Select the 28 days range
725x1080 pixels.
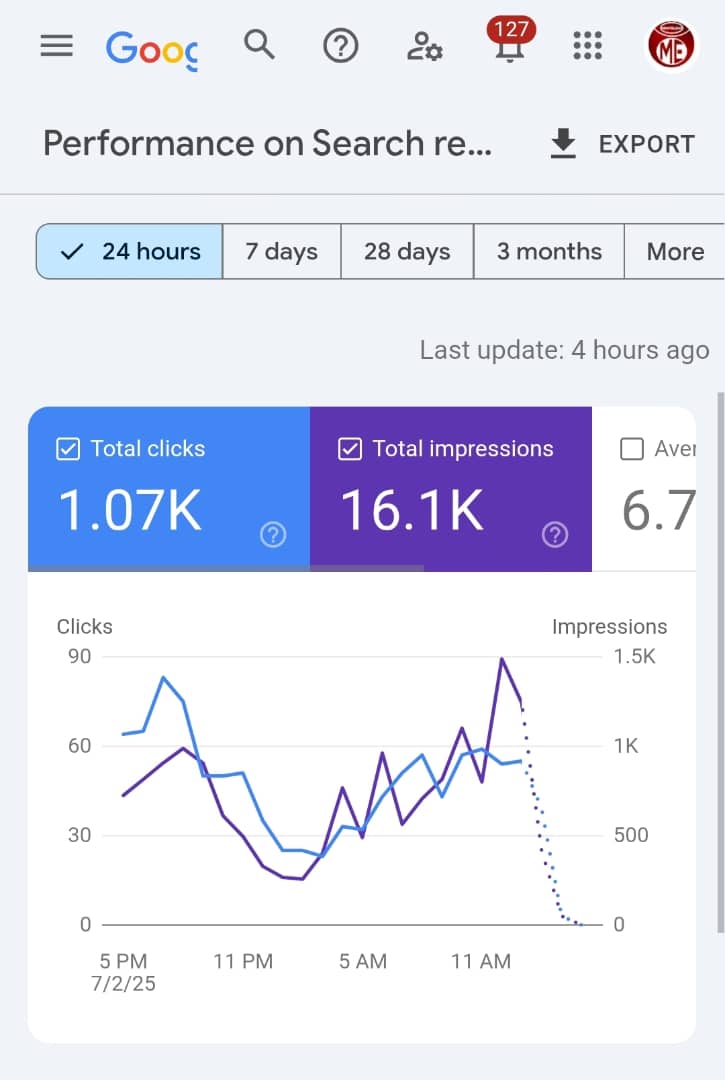(407, 251)
